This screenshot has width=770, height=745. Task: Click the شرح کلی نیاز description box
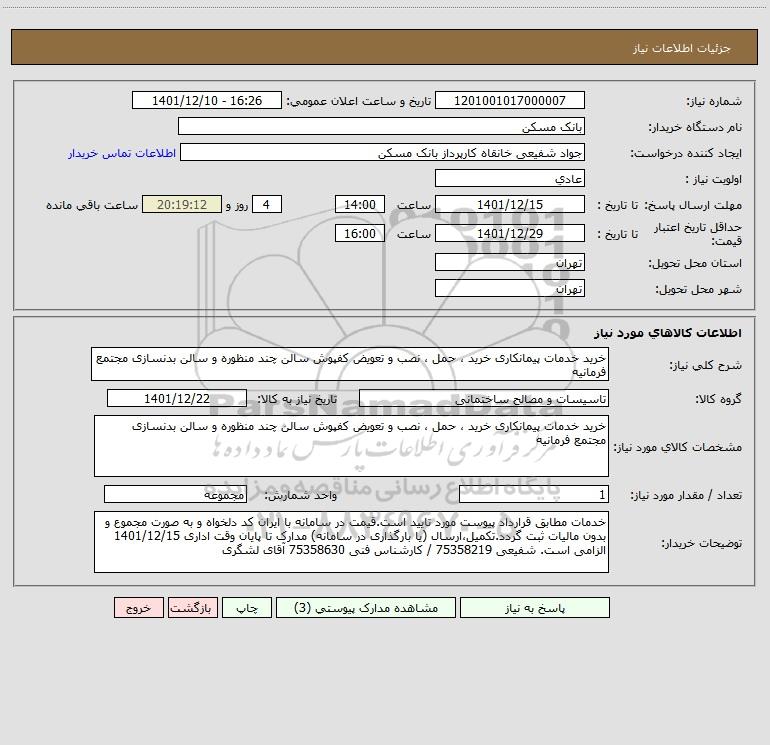pyautogui.click(x=350, y=364)
